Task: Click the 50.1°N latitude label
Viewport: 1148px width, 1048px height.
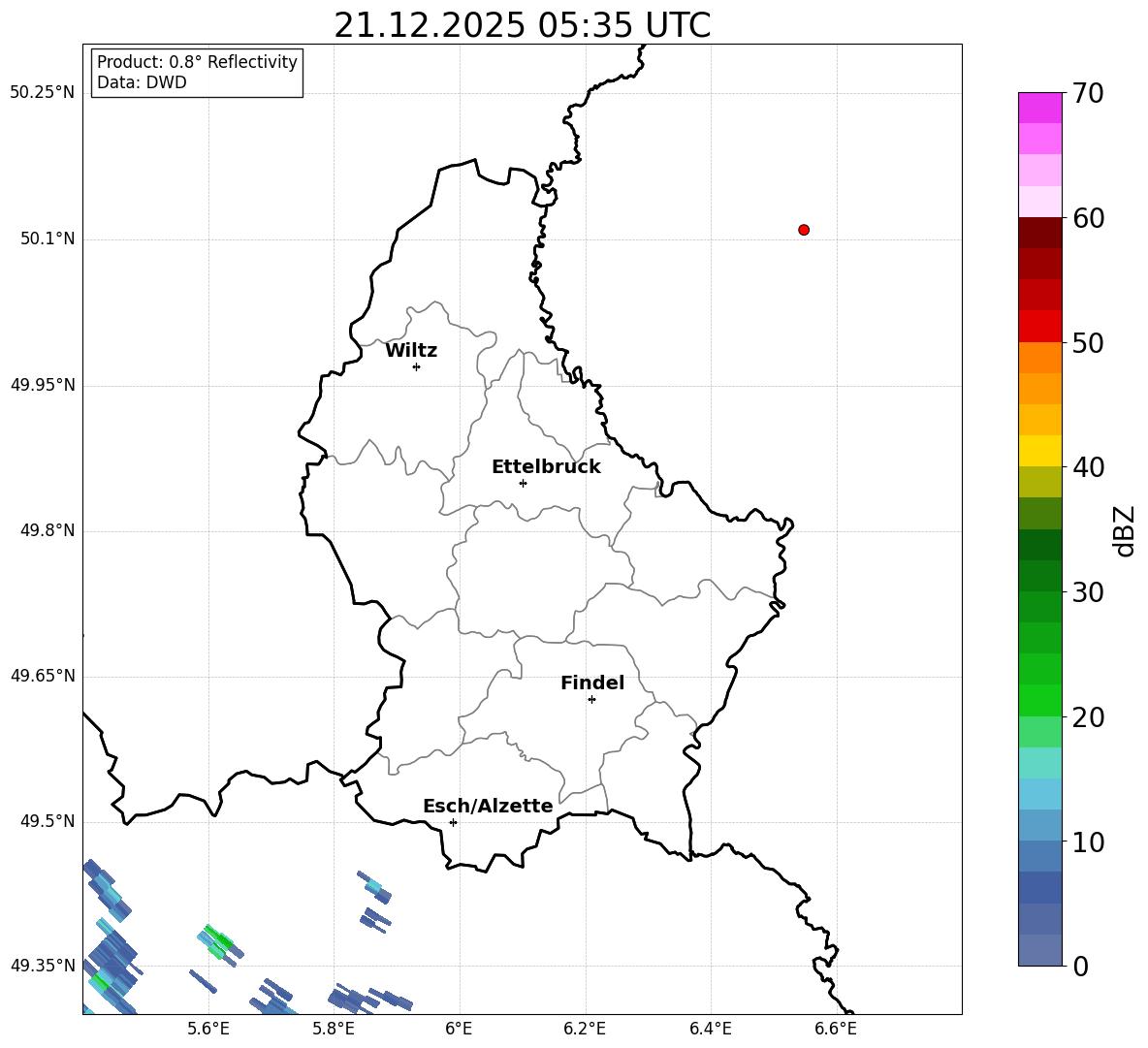Action: [48, 239]
